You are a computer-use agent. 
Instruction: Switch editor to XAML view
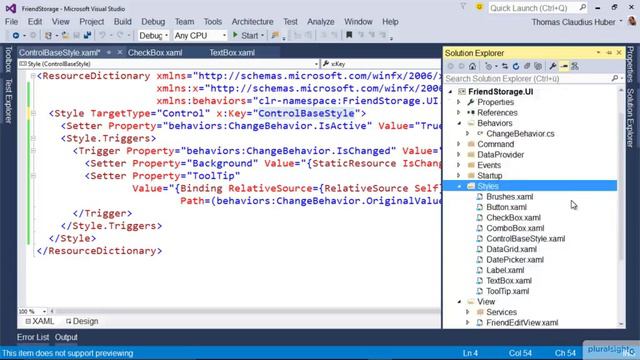(x=40, y=322)
